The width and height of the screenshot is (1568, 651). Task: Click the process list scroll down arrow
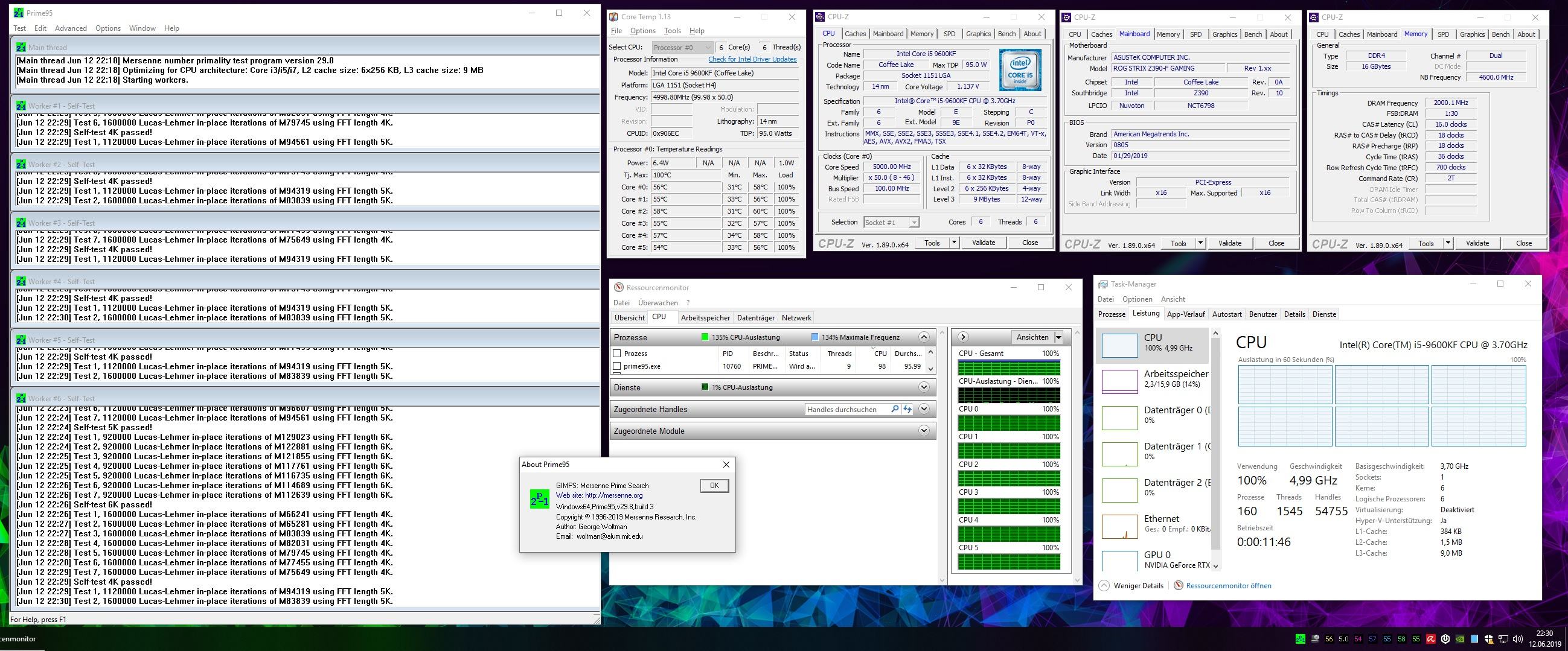coord(930,368)
